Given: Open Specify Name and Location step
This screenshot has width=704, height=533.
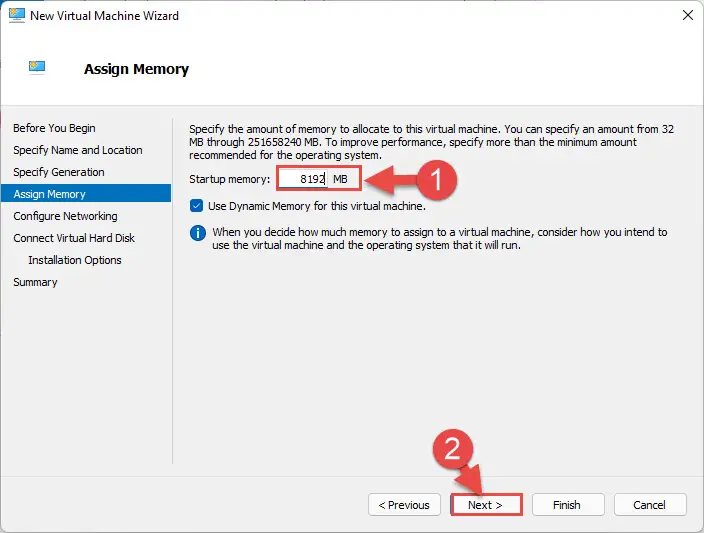Looking at the screenshot, I should point(78,150).
